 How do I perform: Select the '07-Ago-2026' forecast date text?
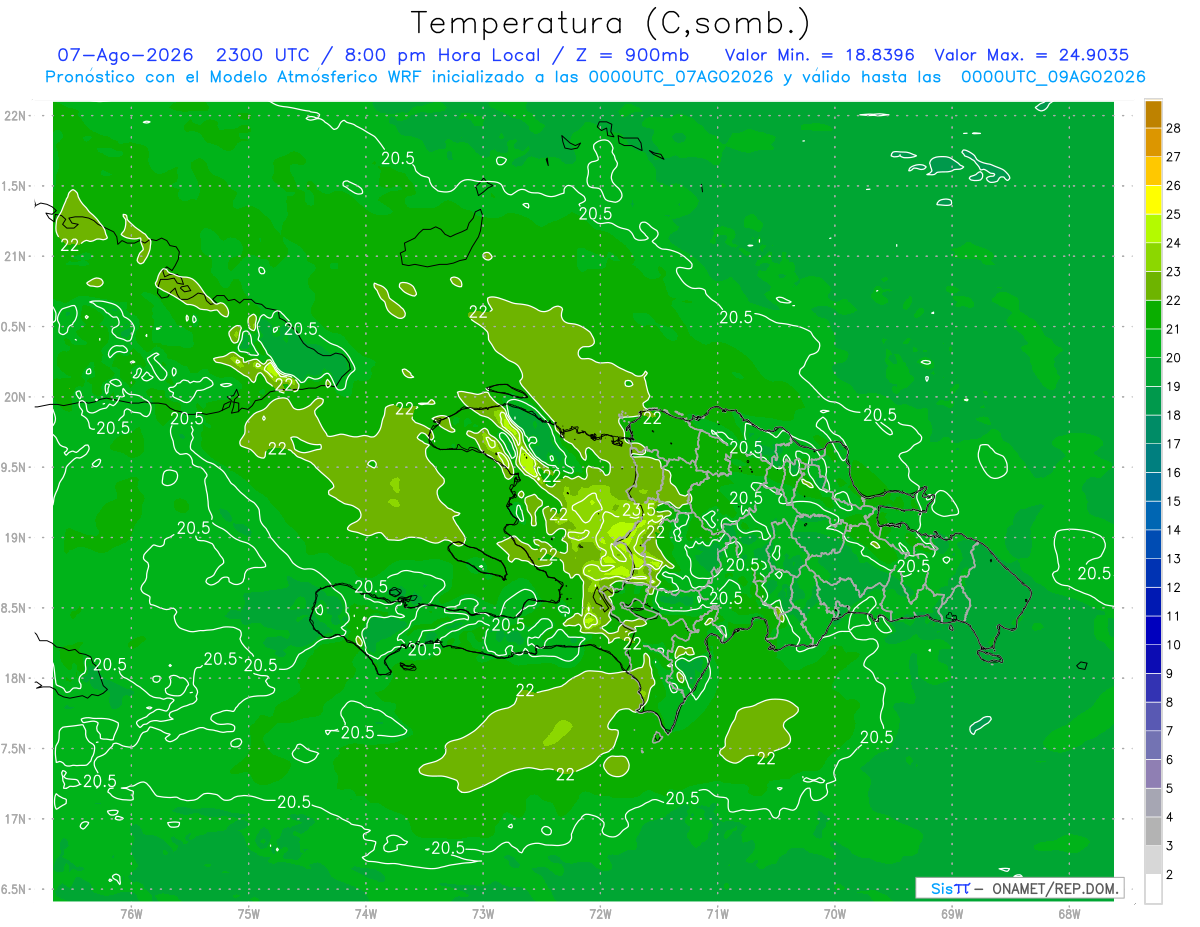click(x=125, y=56)
